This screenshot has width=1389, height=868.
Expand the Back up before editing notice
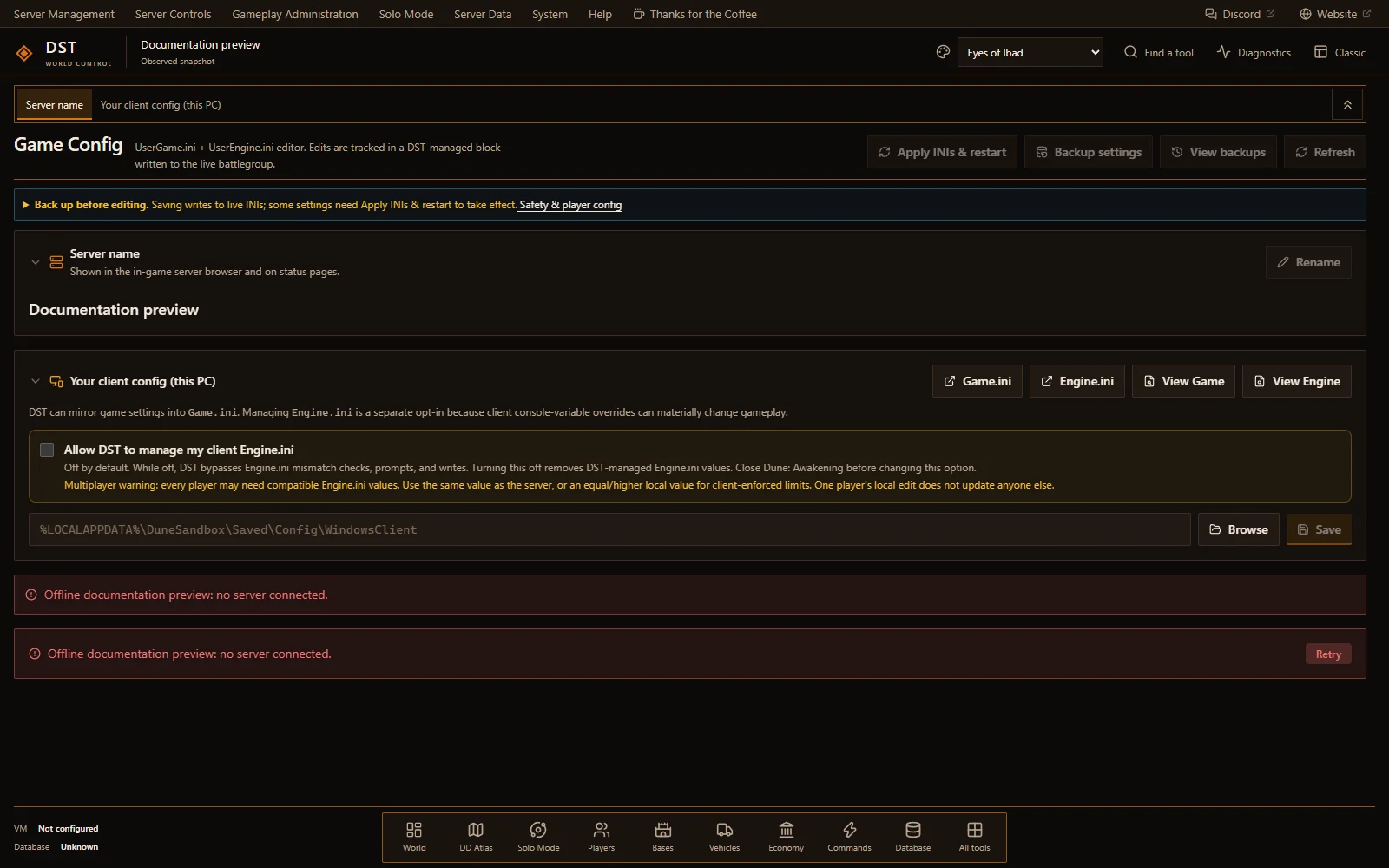point(26,205)
